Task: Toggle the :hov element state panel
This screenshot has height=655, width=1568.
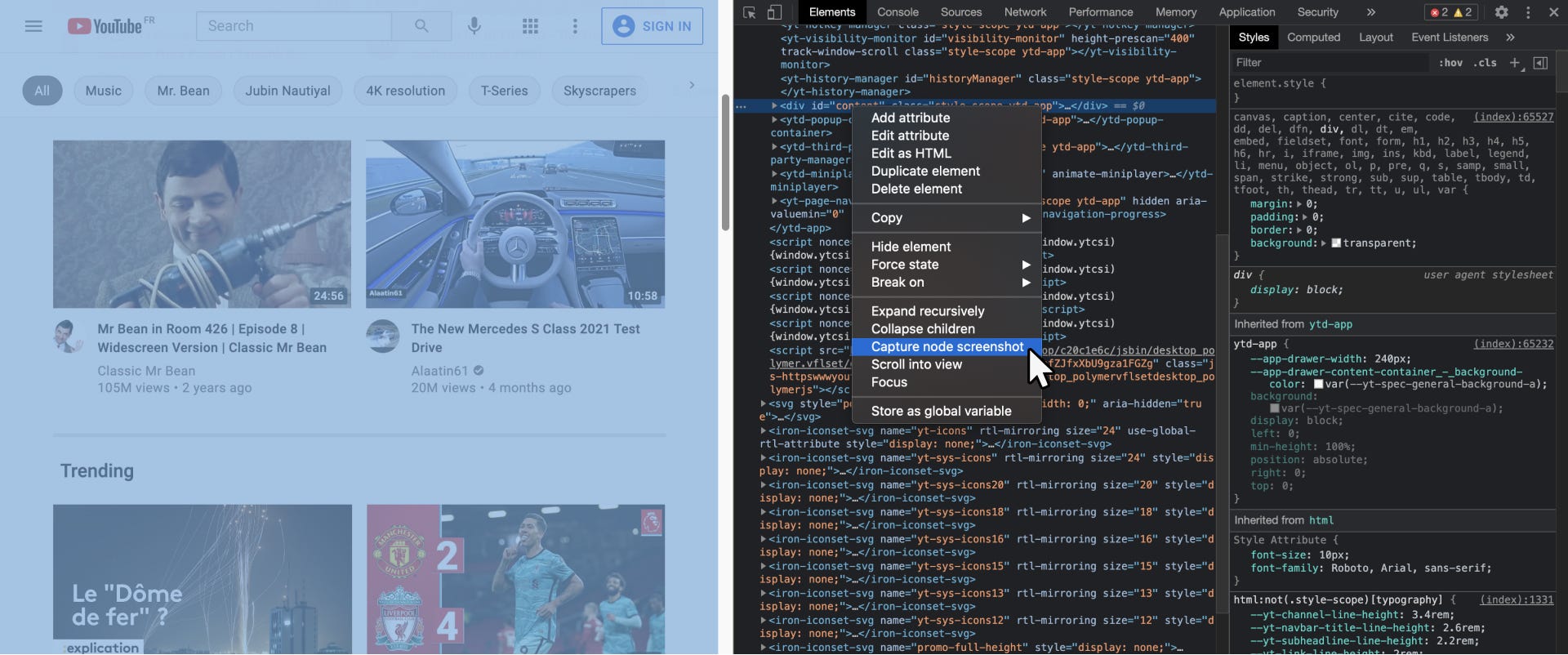Action: pos(1450,63)
